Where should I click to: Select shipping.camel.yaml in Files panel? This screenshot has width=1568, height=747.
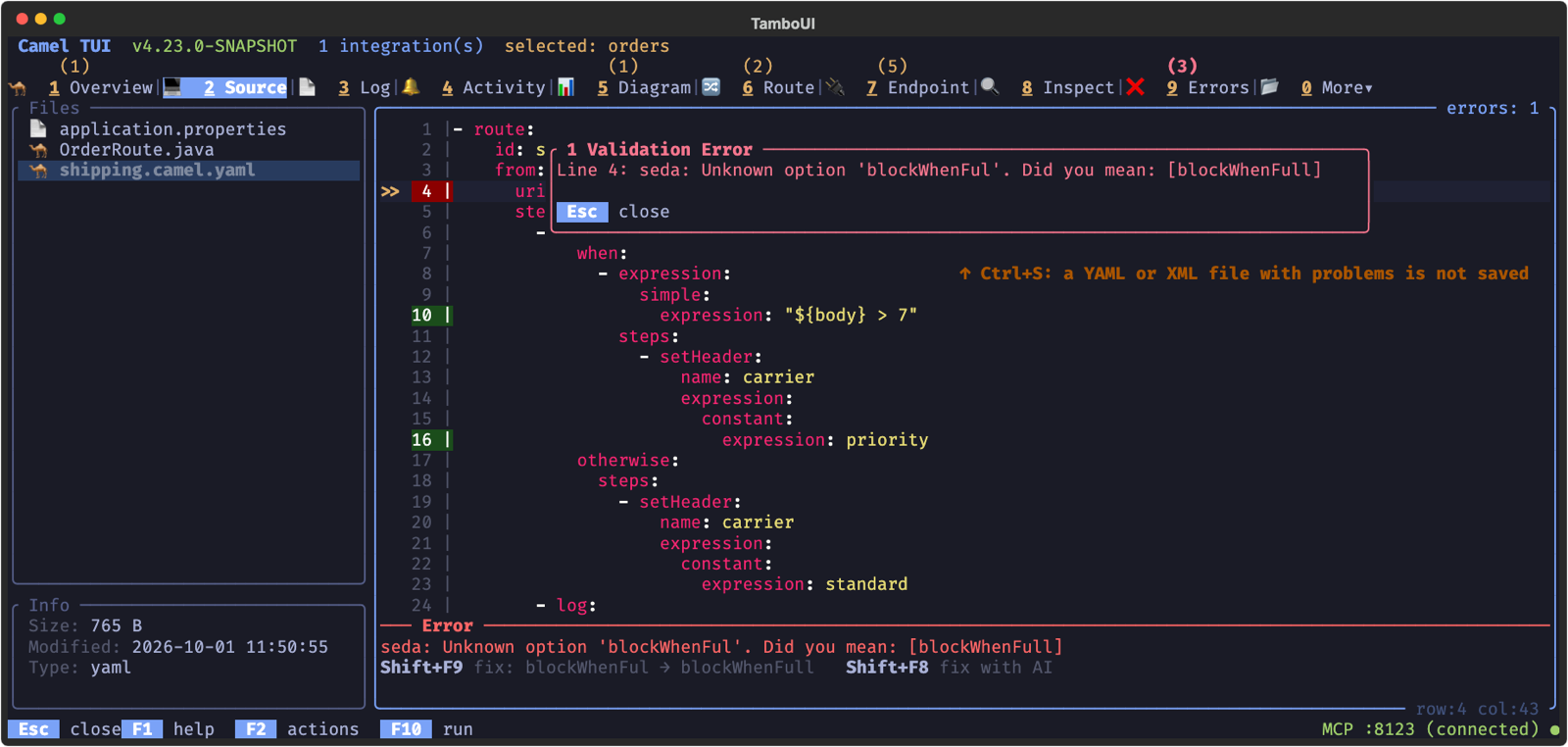(157, 170)
